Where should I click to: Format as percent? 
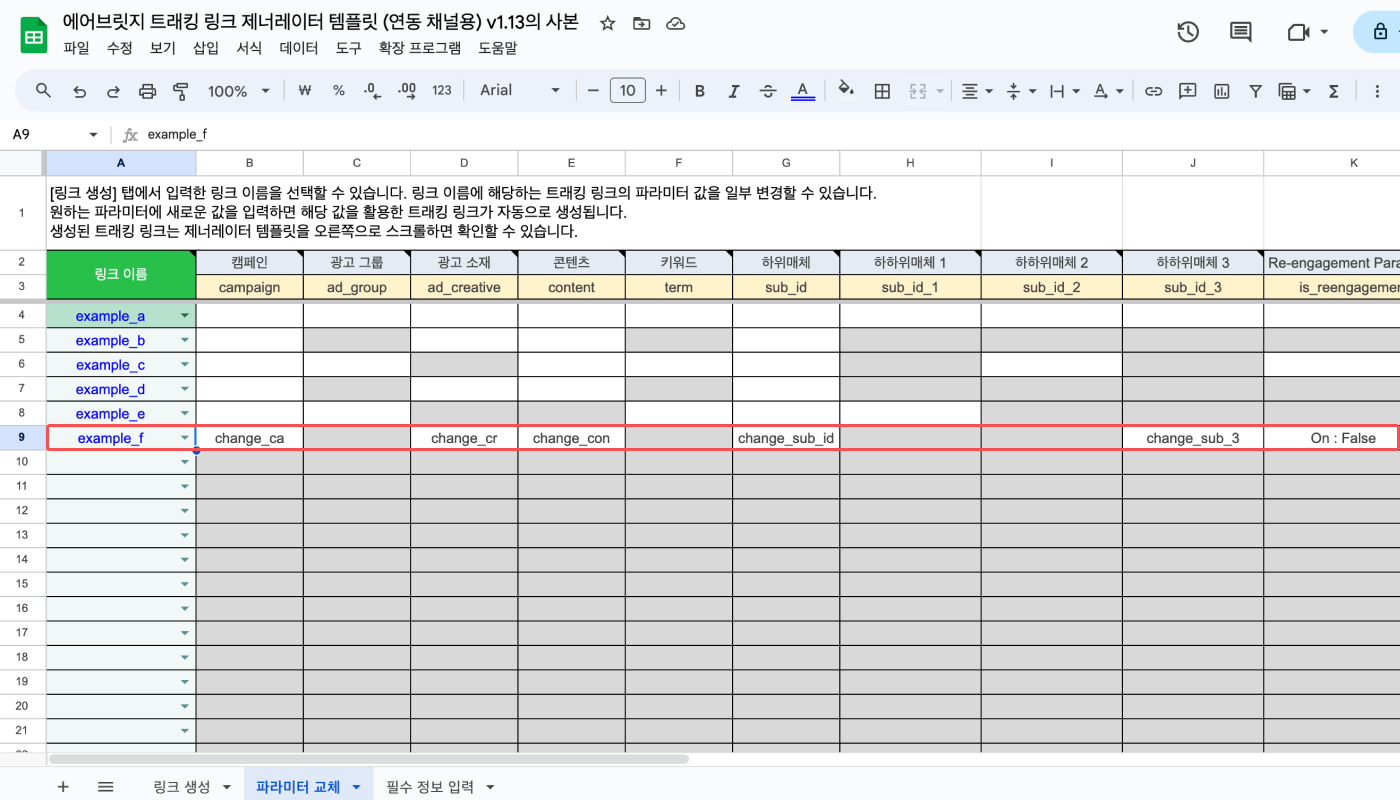click(x=339, y=91)
